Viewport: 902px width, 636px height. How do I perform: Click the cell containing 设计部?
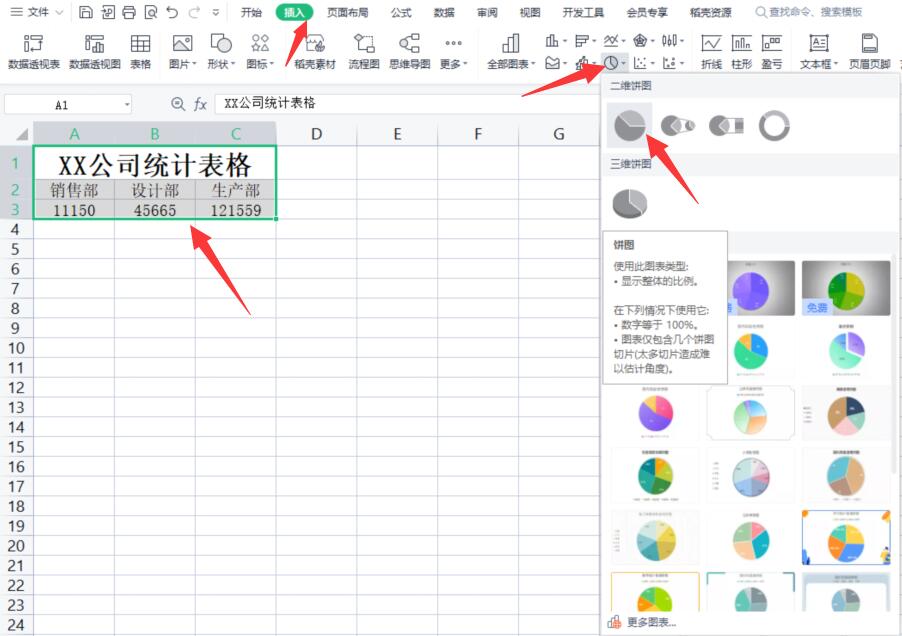155,190
